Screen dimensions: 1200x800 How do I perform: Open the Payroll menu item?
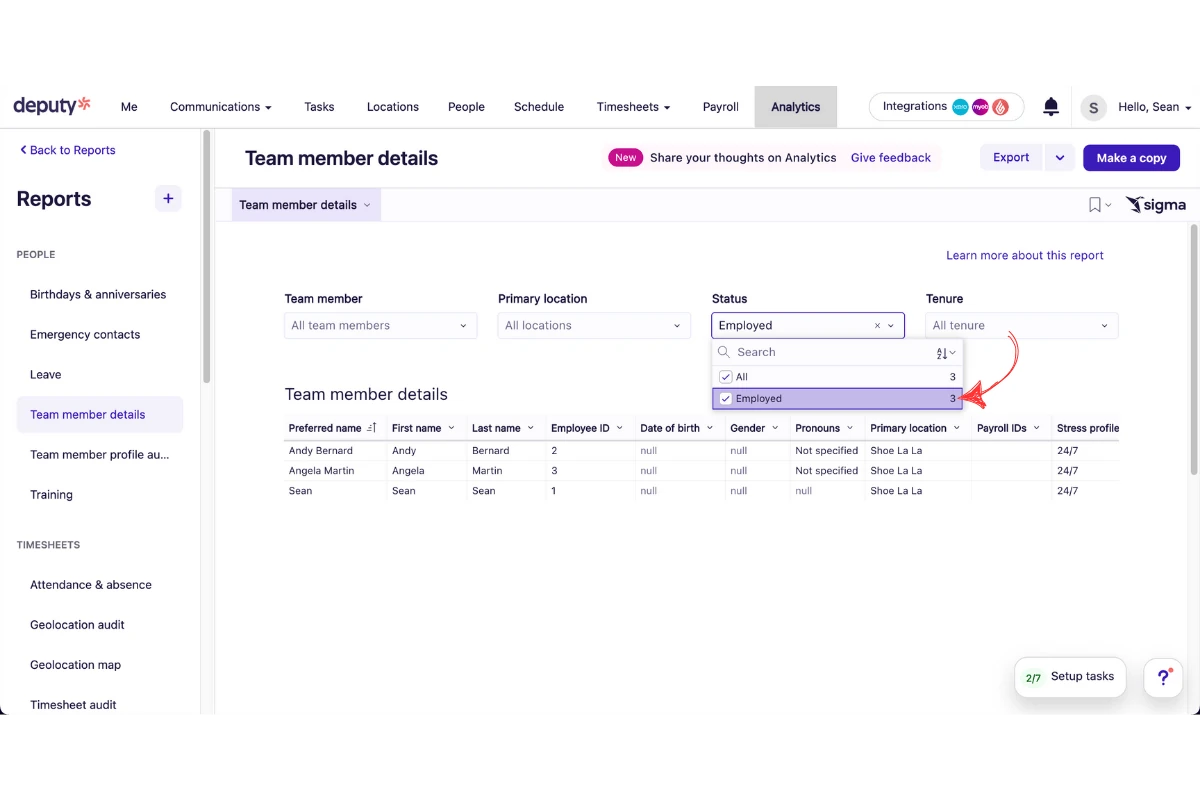click(x=721, y=107)
